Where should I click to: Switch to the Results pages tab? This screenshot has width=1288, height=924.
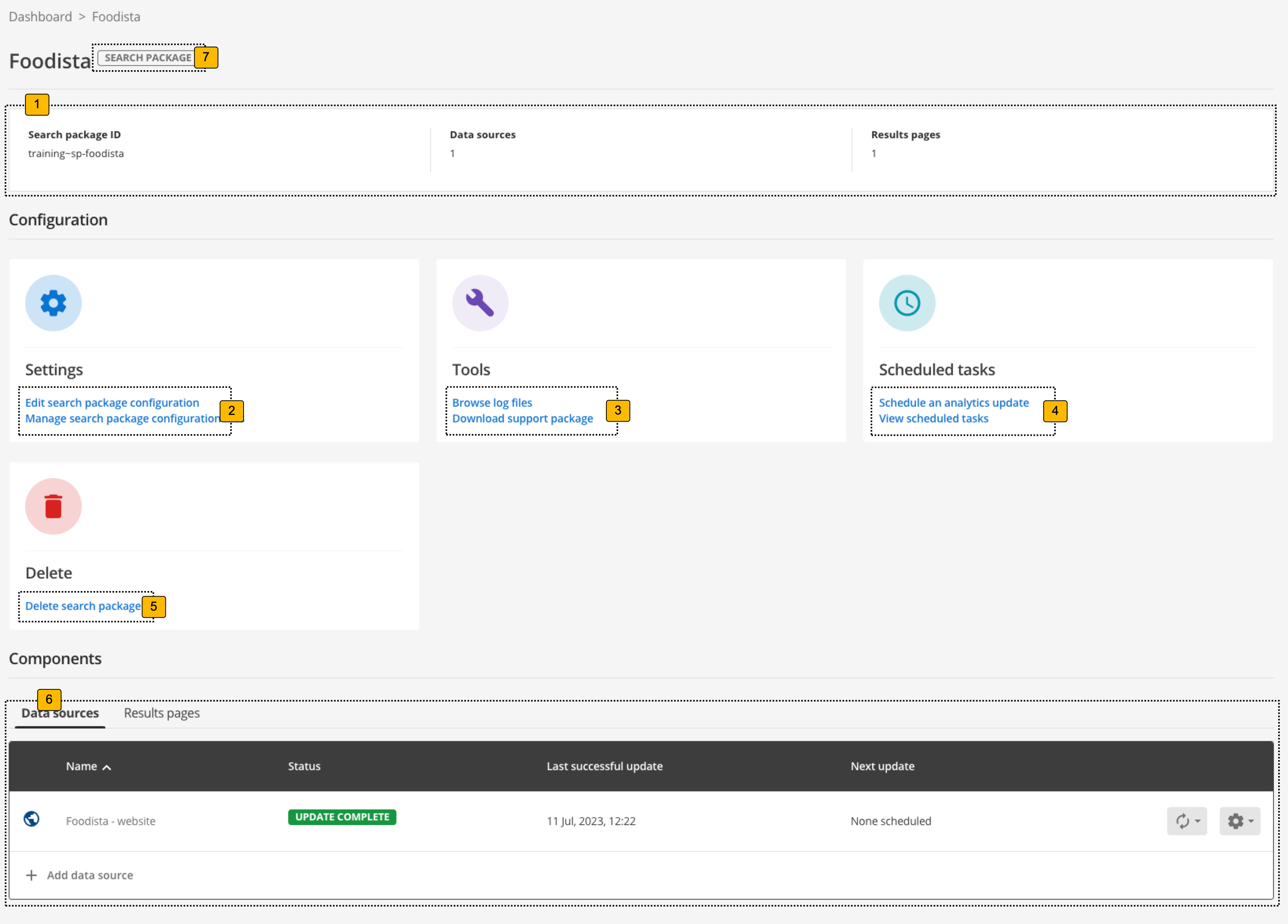pyautogui.click(x=161, y=713)
